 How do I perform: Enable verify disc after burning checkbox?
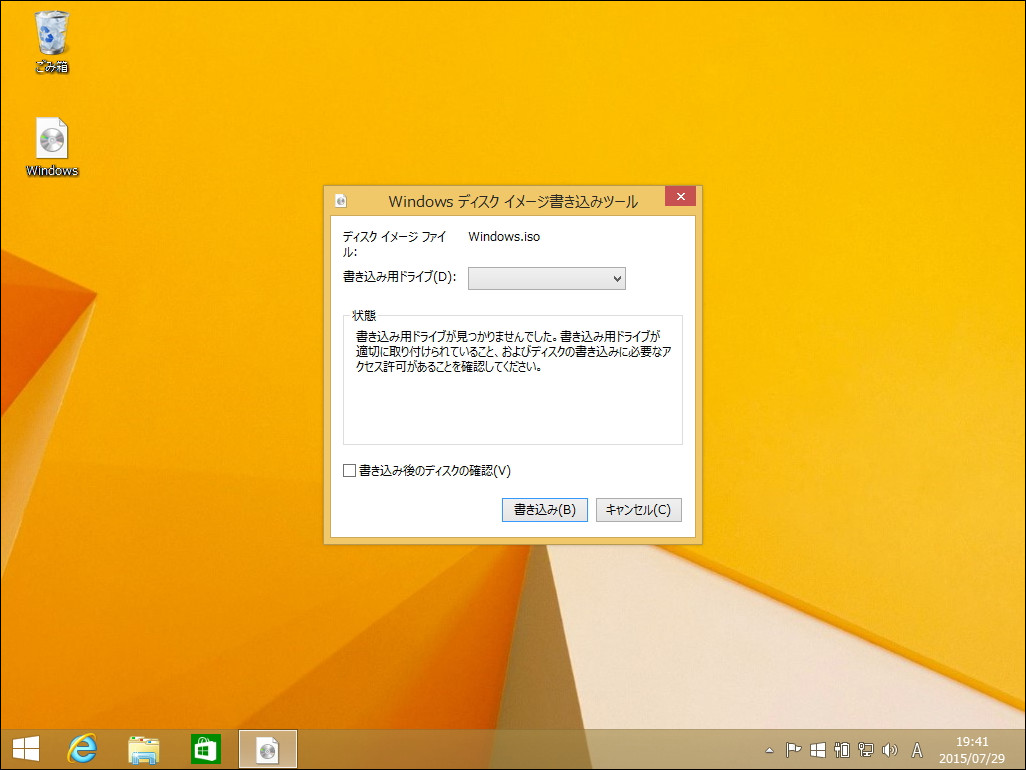(350, 470)
